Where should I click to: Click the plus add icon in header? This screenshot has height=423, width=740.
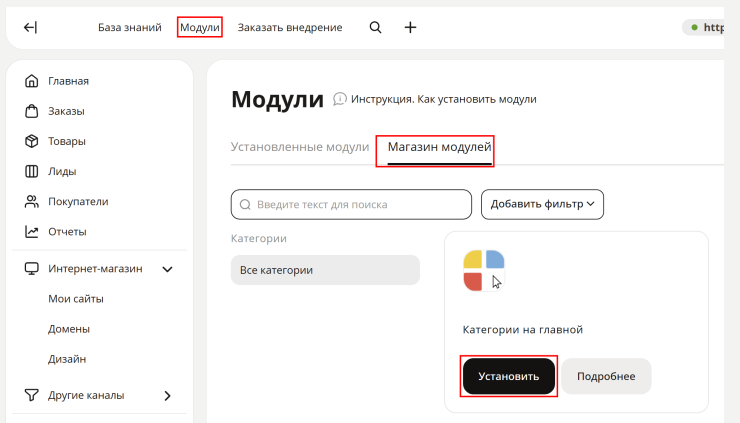[411, 27]
